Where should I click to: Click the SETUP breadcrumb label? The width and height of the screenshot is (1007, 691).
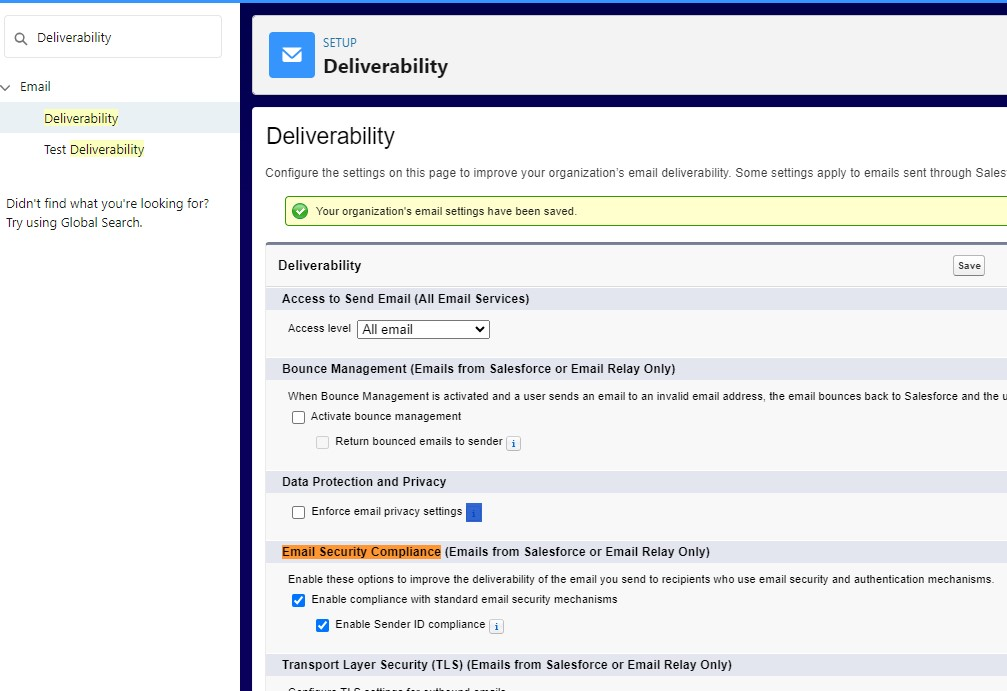340,43
